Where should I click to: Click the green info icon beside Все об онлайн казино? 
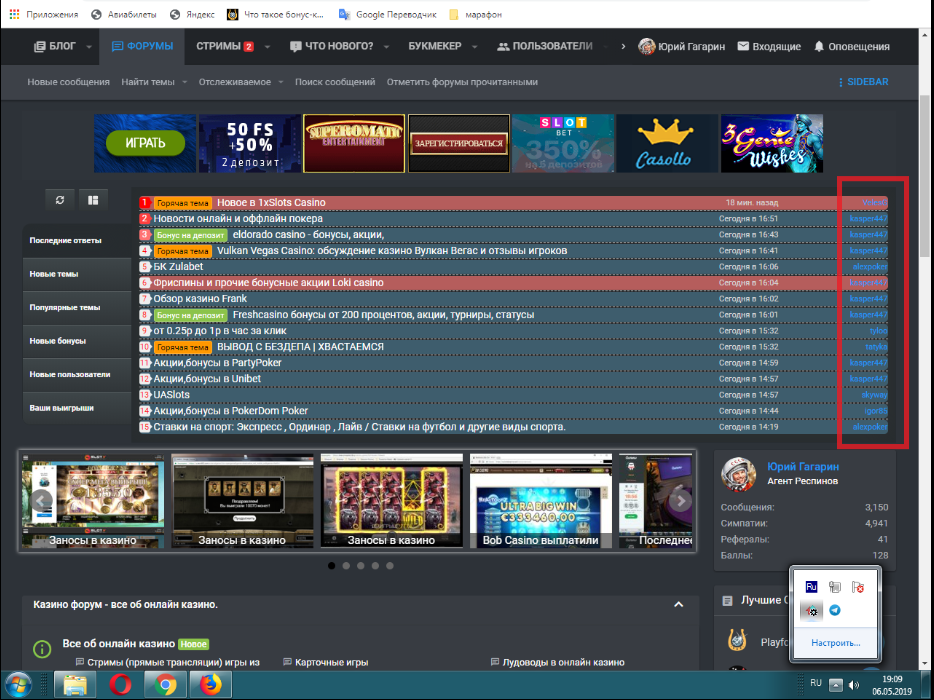pyautogui.click(x=42, y=649)
